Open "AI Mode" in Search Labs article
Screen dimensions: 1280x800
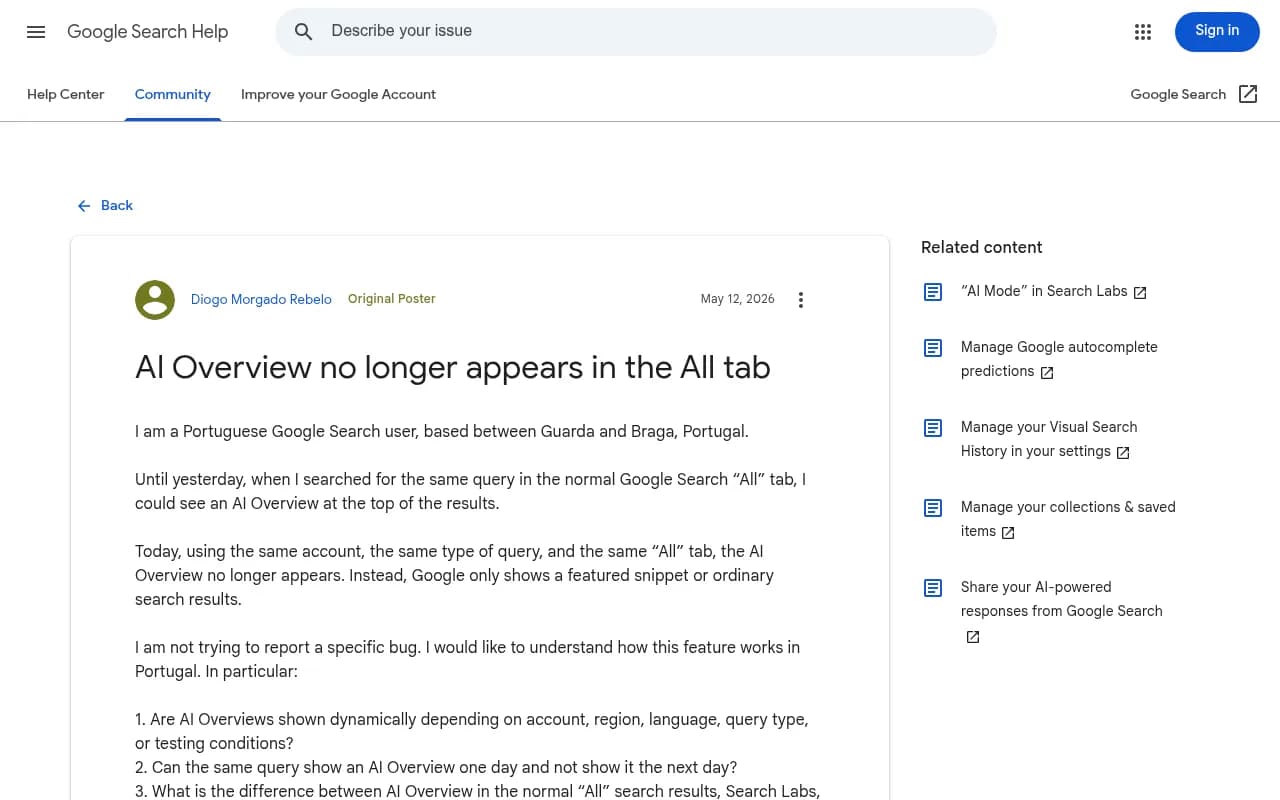click(x=1044, y=291)
